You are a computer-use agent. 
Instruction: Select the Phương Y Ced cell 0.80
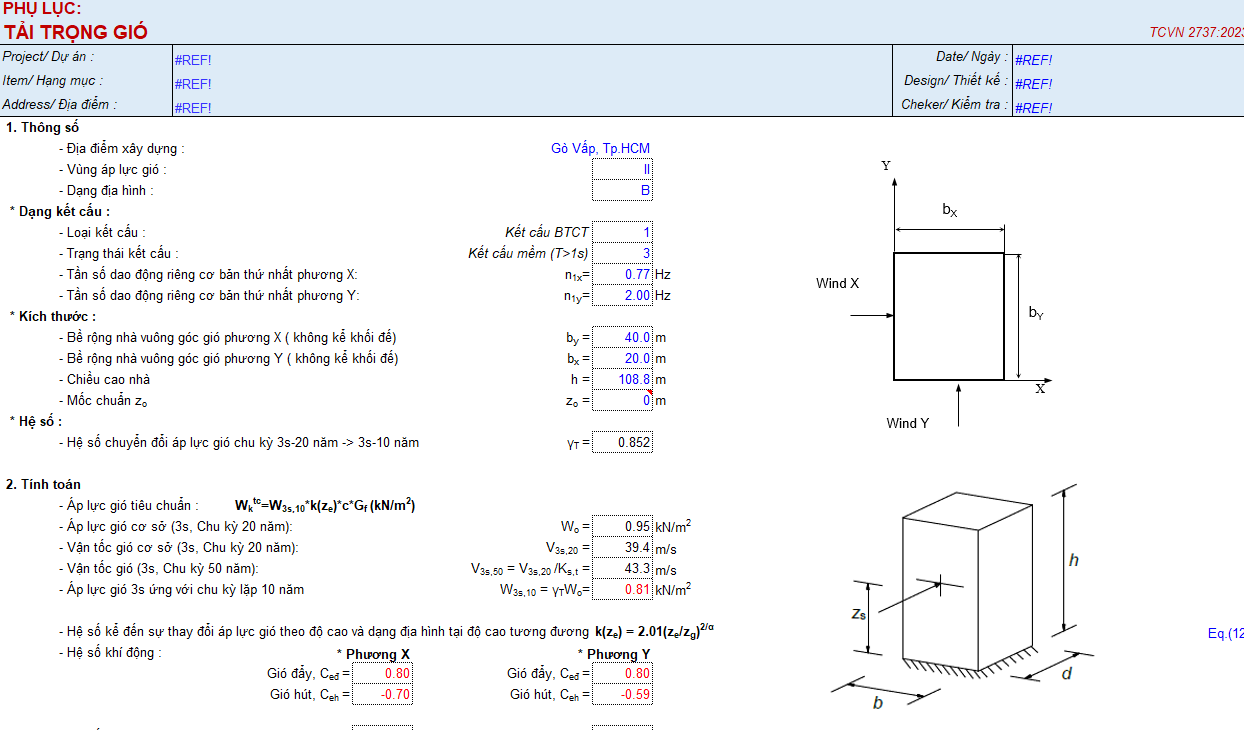coord(622,674)
